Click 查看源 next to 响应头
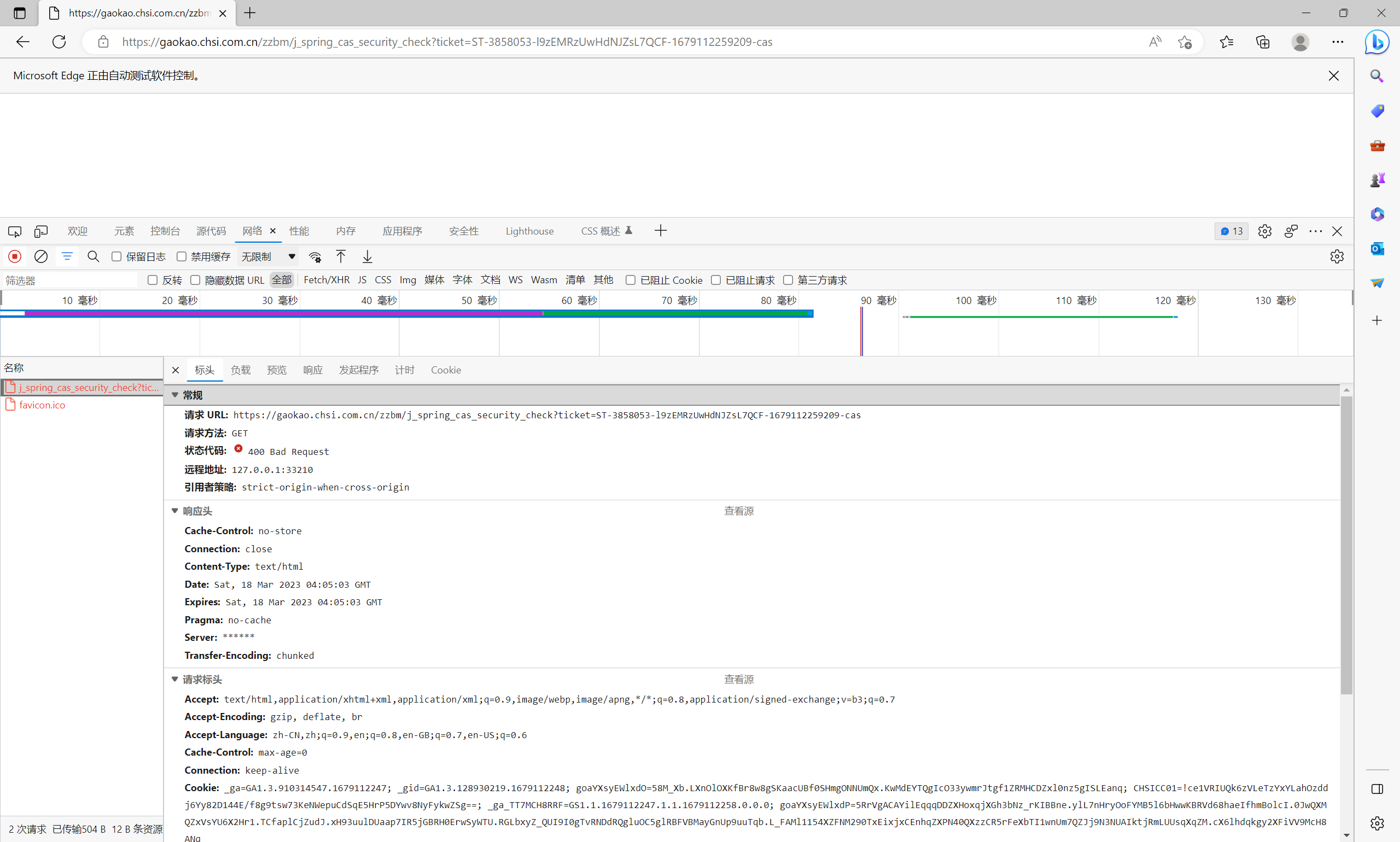1400x842 pixels. pyautogui.click(x=738, y=511)
